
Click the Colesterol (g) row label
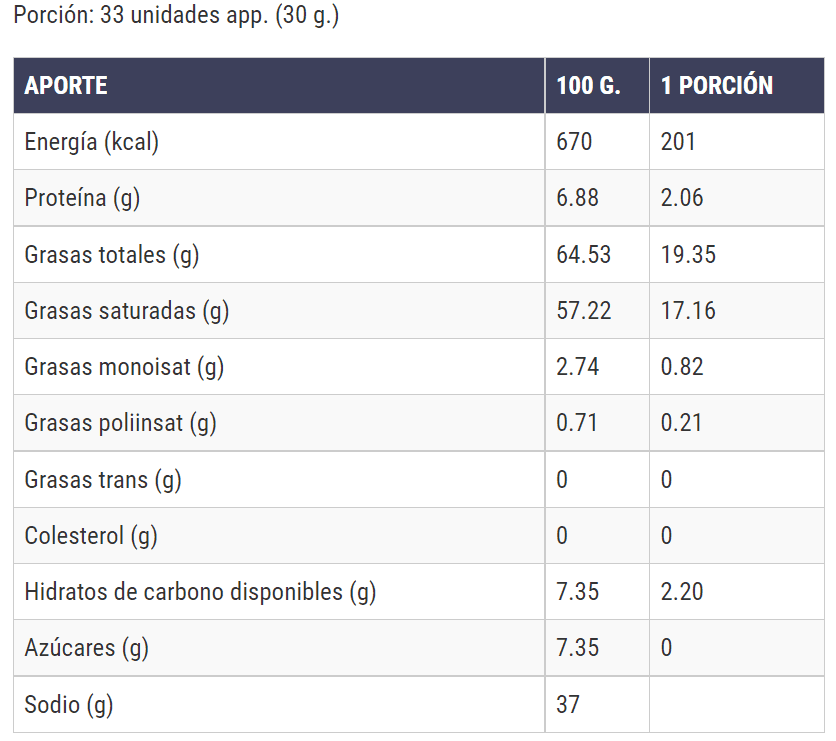tap(91, 536)
